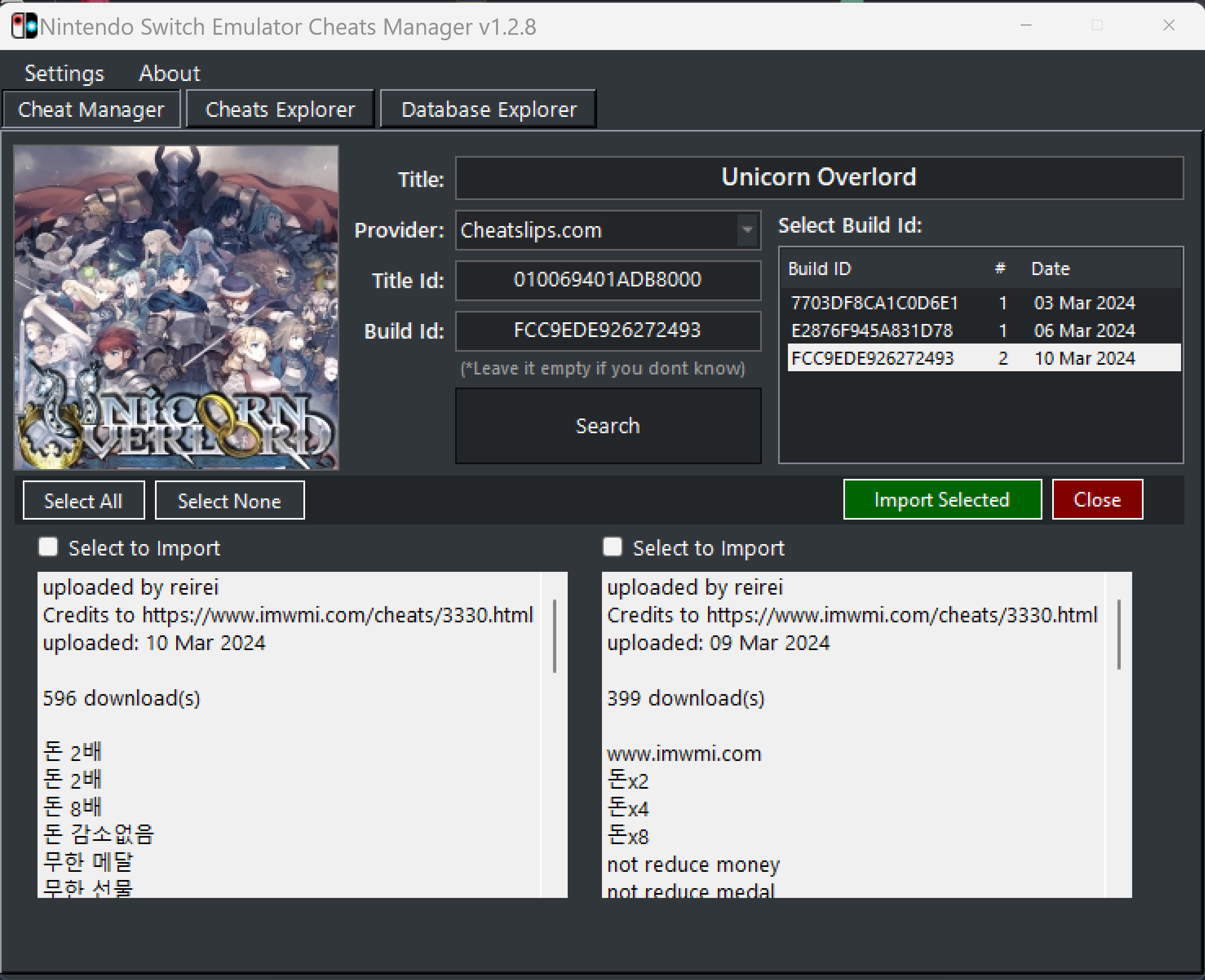Click the Date column header

[1050, 269]
